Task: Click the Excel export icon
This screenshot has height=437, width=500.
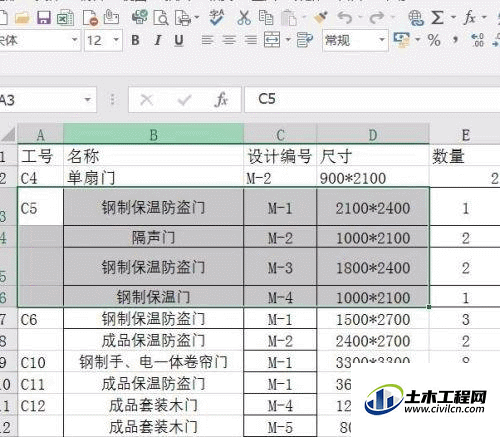Action: pyautogui.click(x=65, y=17)
